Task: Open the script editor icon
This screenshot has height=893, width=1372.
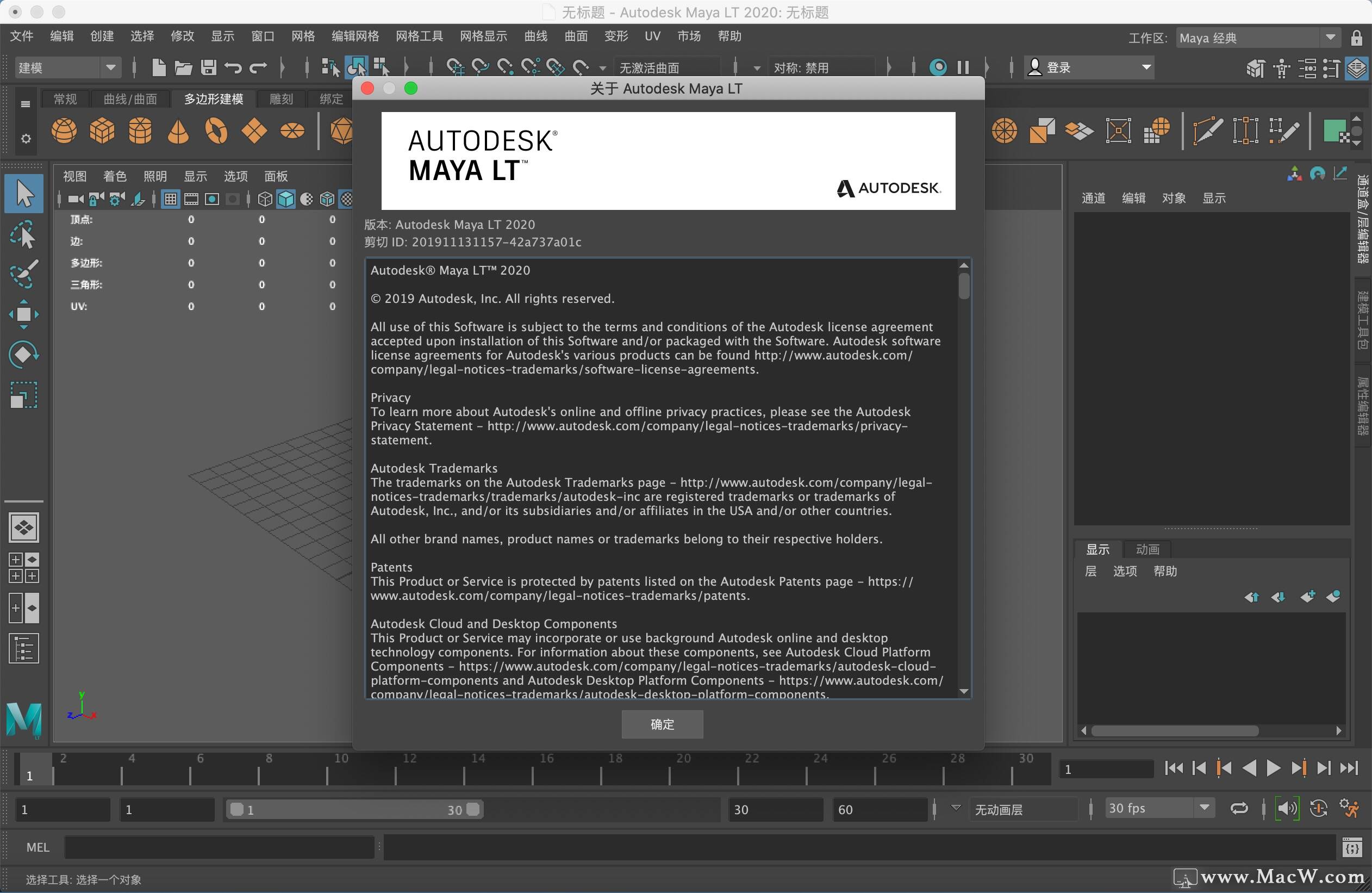Action: 1352,847
